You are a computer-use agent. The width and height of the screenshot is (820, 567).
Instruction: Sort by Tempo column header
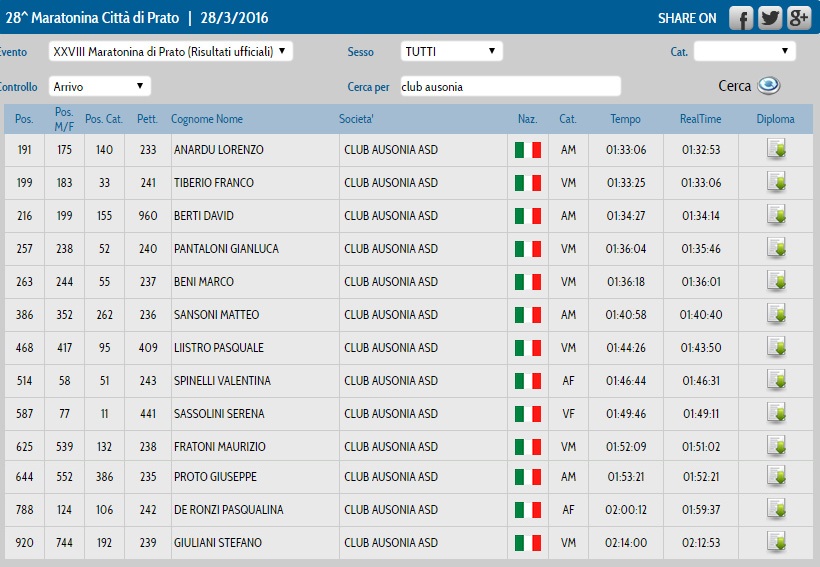(625, 119)
